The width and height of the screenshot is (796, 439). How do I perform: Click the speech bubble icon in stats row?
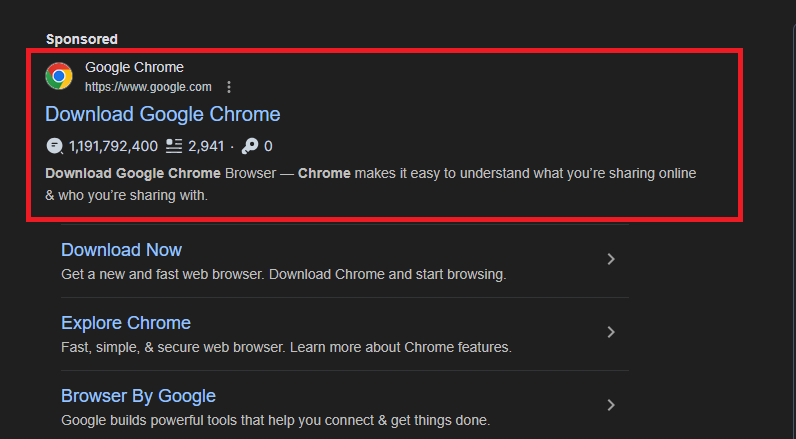coord(55,146)
